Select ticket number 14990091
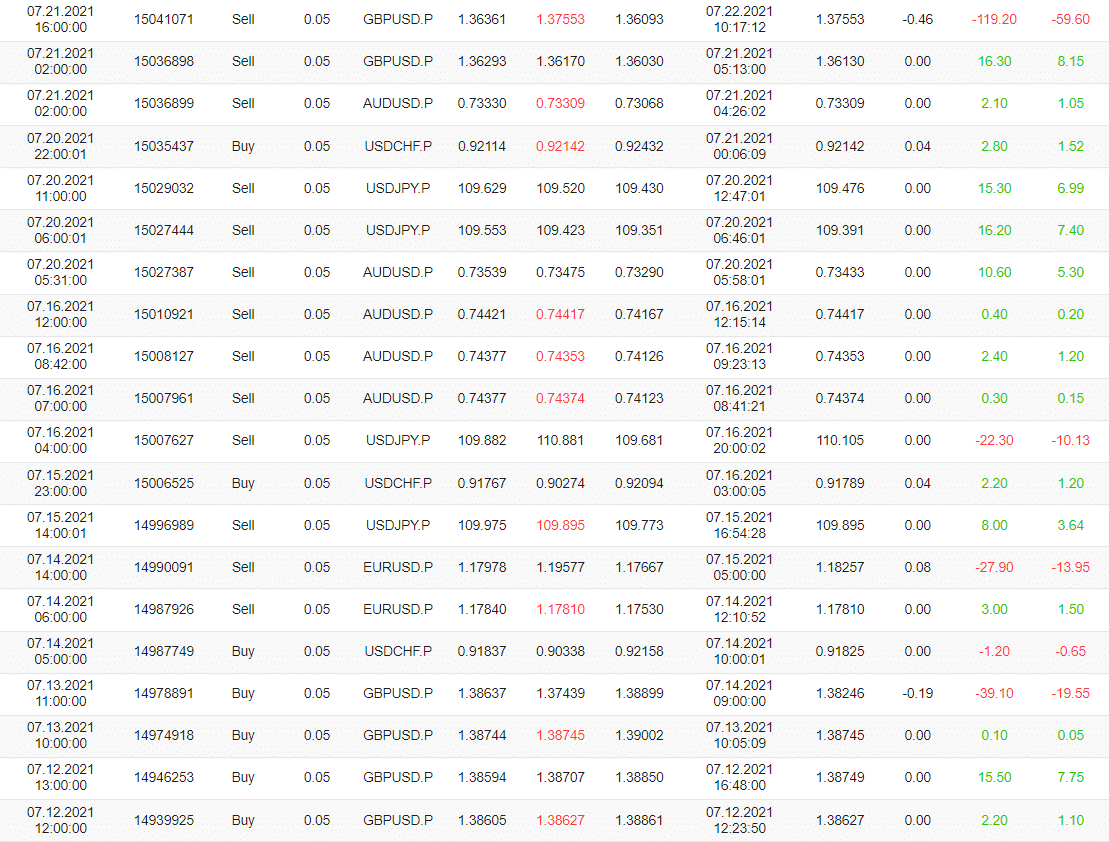 [163, 567]
